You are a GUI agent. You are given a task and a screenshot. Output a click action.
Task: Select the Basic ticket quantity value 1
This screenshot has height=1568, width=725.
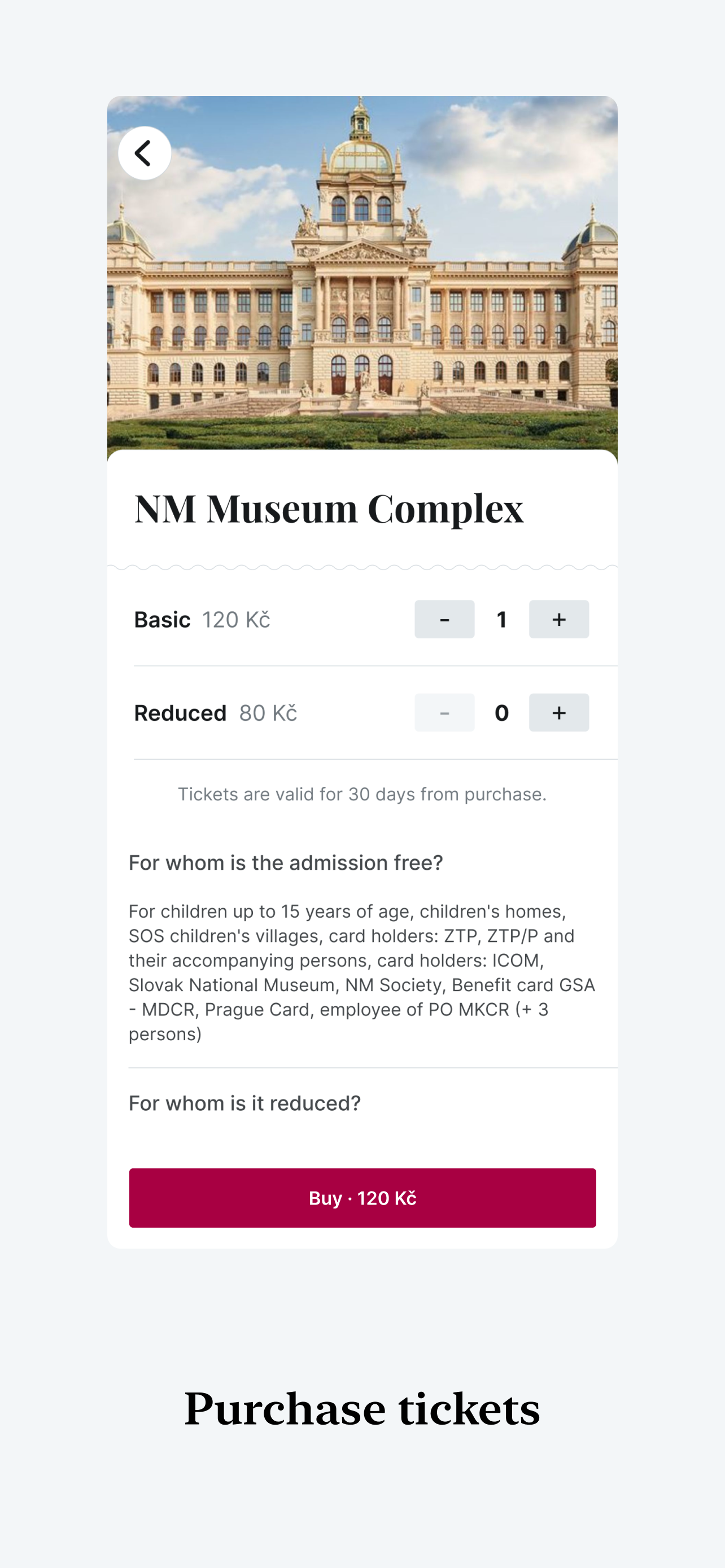click(501, 620)
